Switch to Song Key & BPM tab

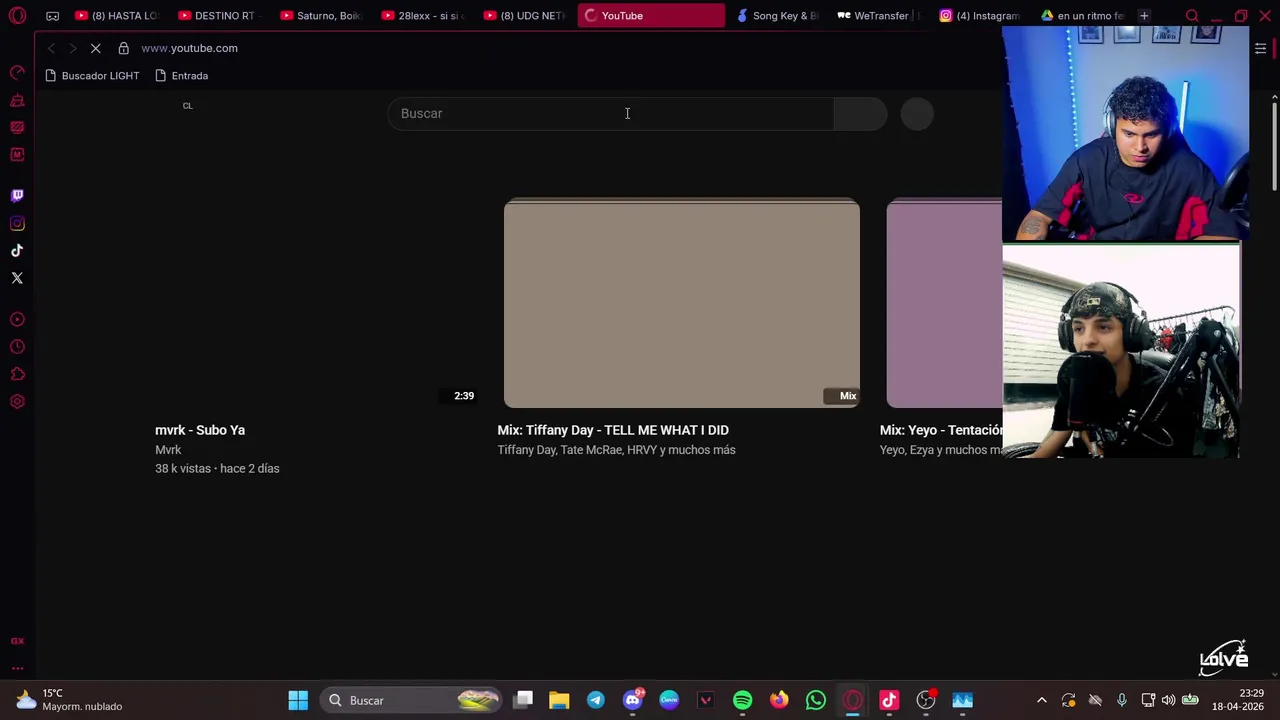(778, 15)
